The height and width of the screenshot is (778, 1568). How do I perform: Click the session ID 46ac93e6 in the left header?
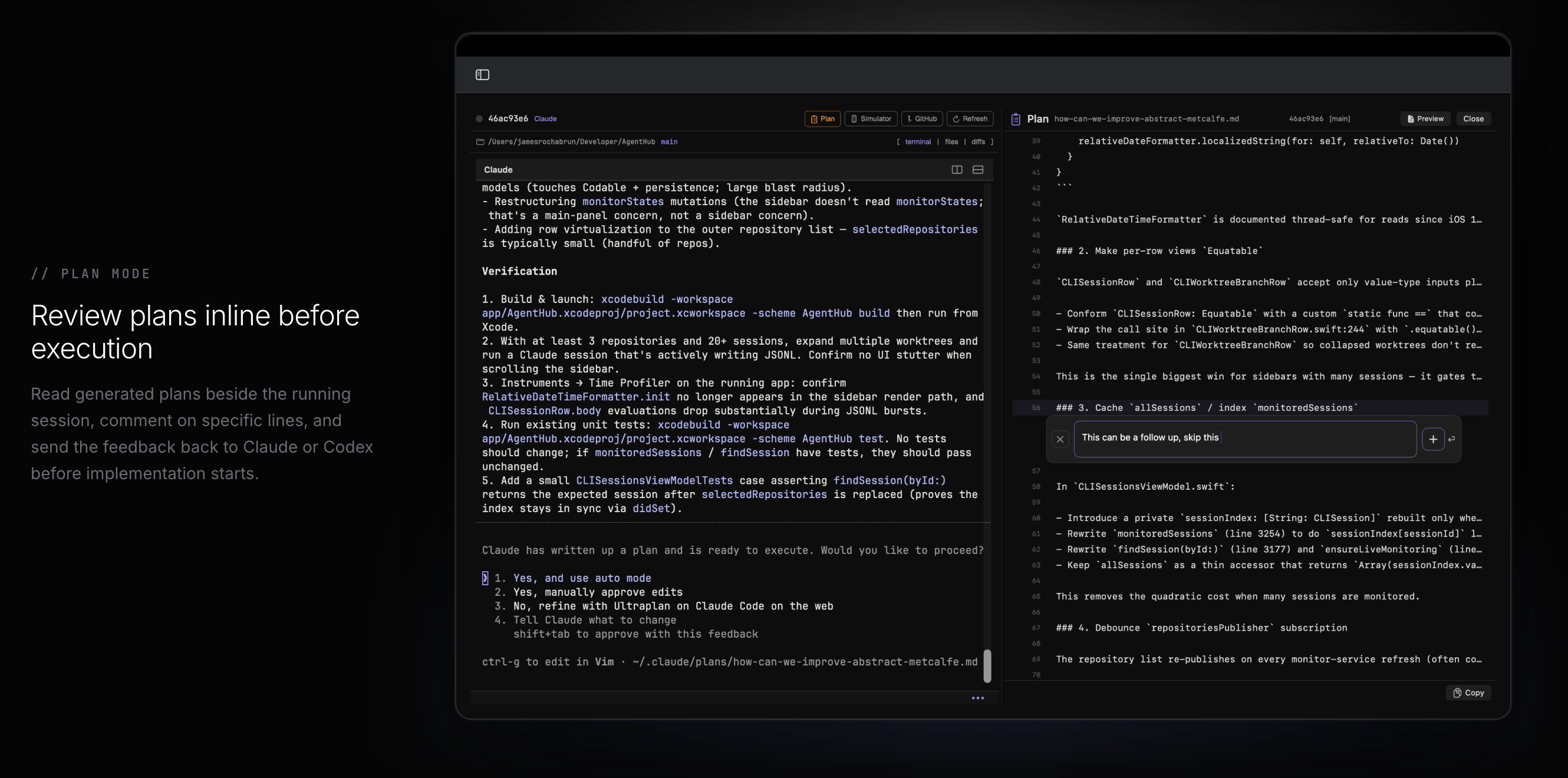(x=508, y=118)
